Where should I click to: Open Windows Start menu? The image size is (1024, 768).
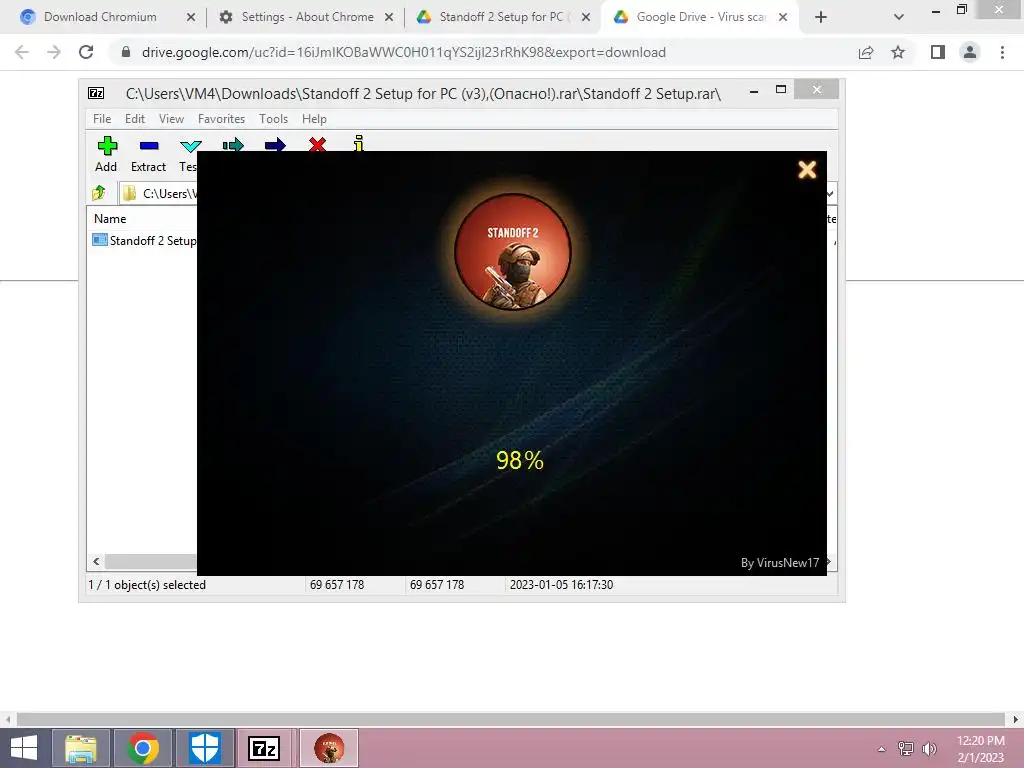[24, 748]
